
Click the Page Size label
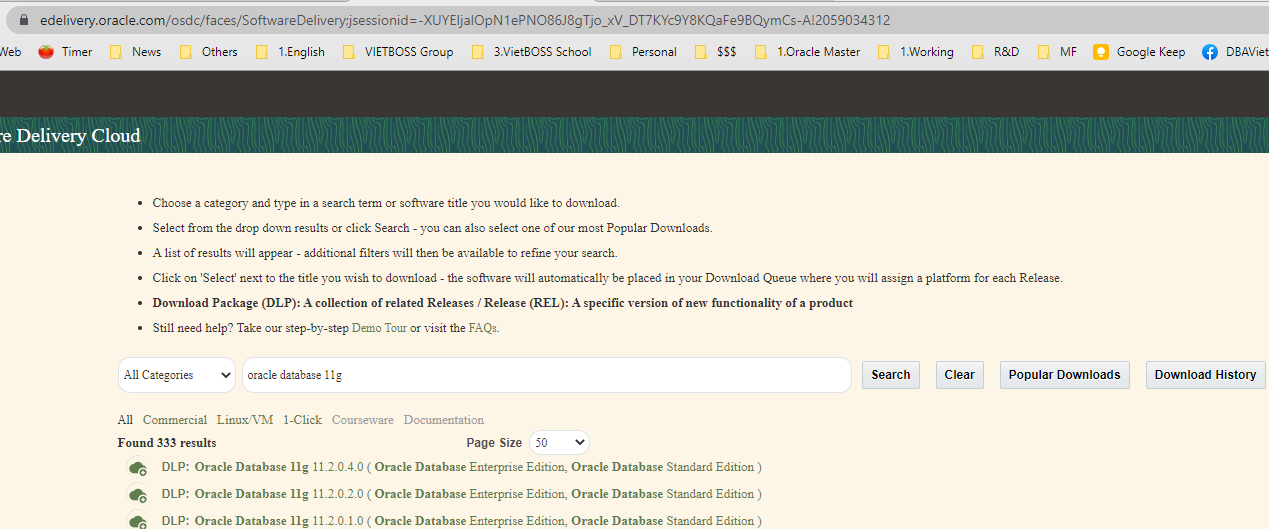click(x=494, y=443)
